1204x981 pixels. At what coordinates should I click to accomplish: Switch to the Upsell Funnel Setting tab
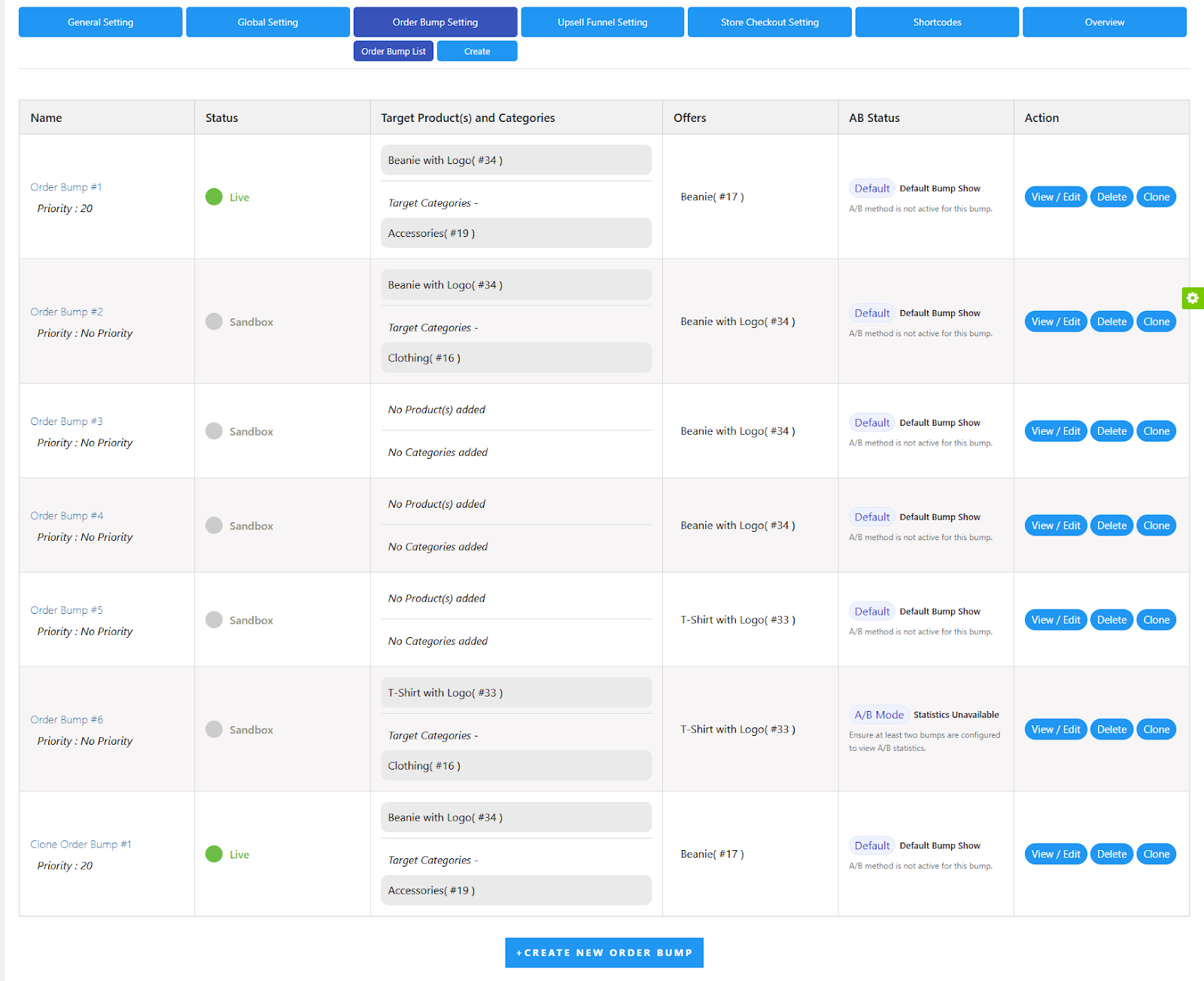[601, 22]
